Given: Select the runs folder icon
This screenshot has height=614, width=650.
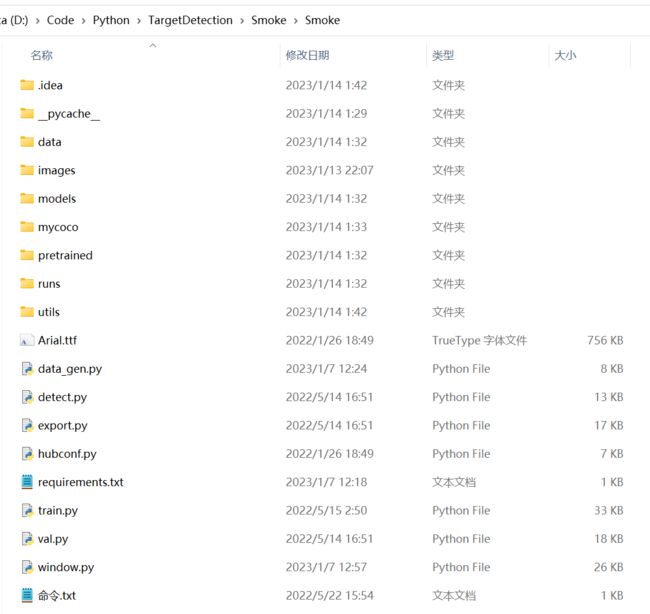Looking at the screenshot, I should point(27,284).
